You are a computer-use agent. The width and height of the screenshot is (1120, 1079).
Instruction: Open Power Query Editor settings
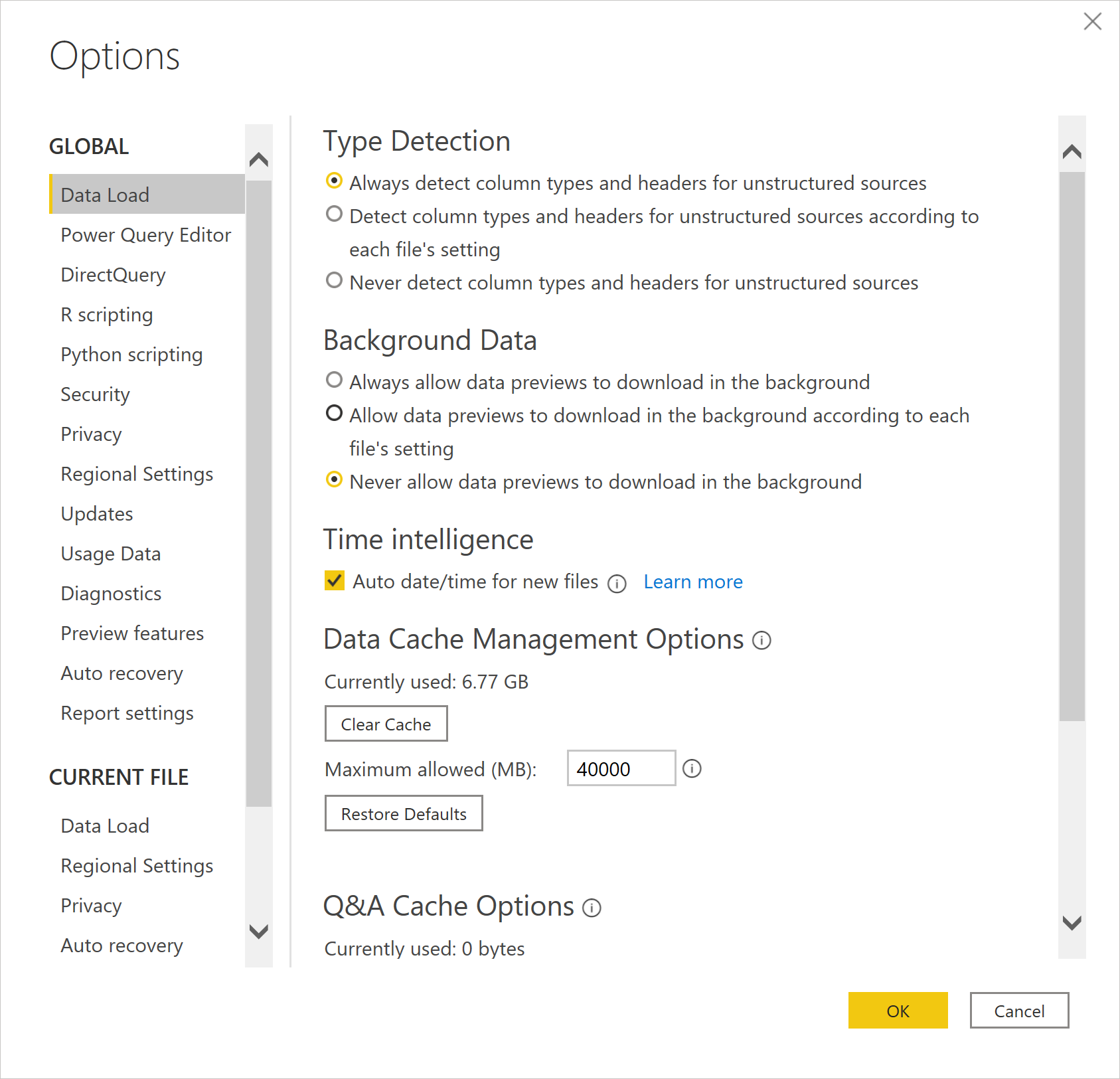[x=146, y=235]
